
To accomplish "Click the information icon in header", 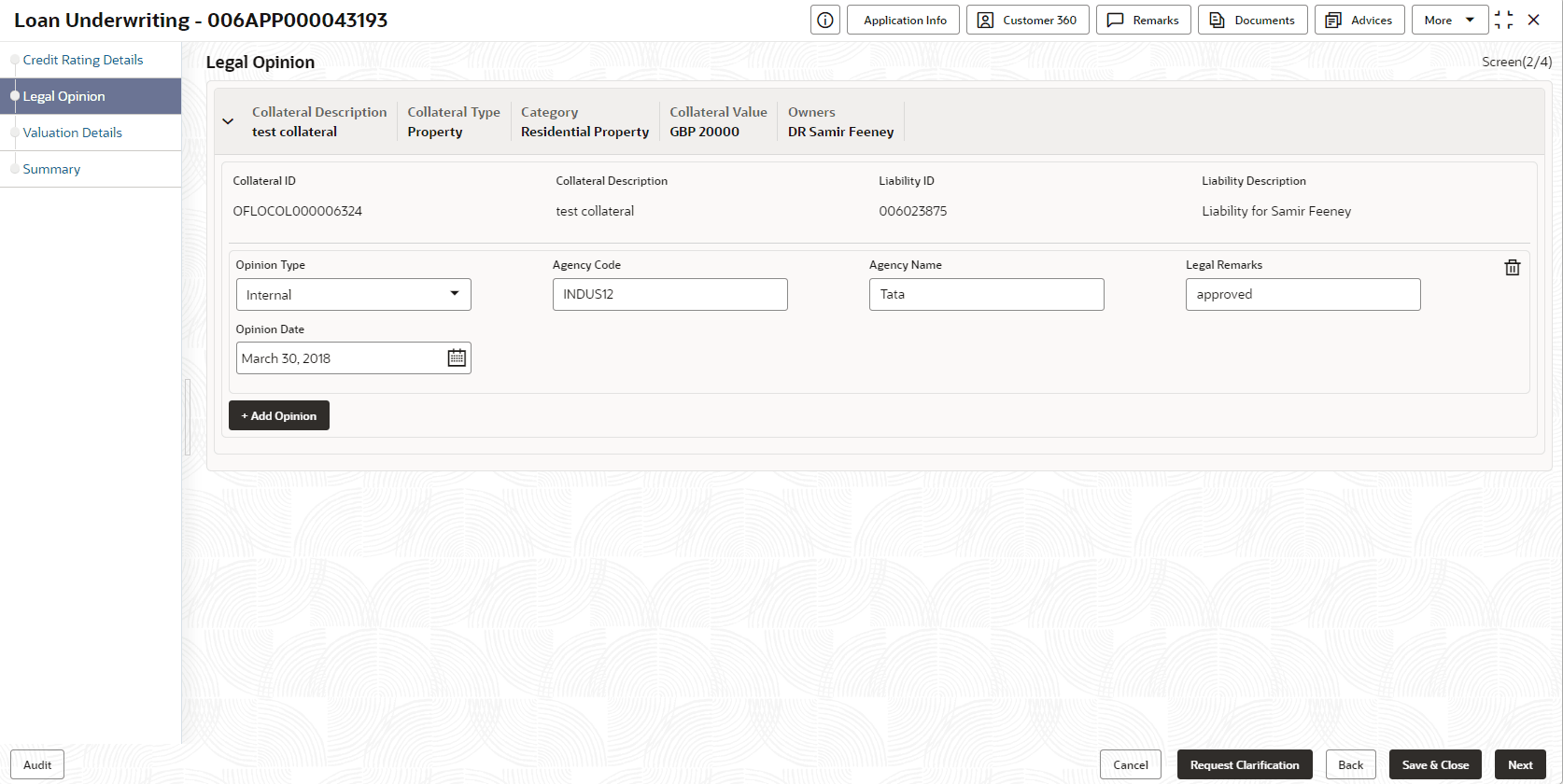I will tap(825, 20).
